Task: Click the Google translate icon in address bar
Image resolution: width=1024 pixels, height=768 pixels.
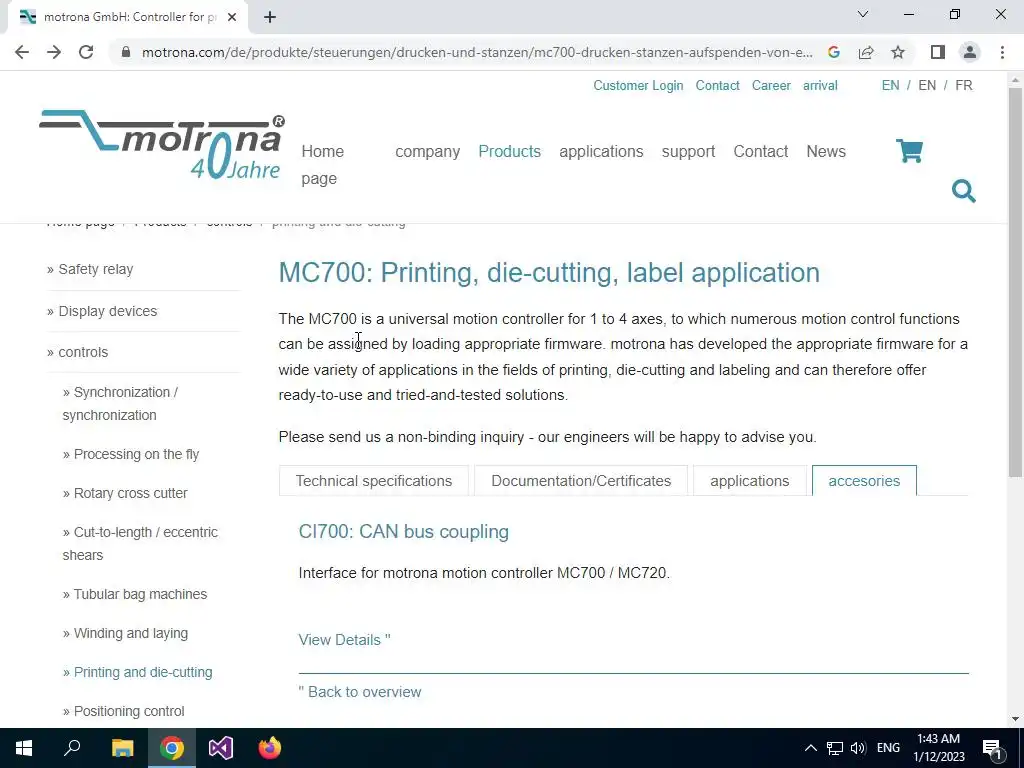Action: [x=834, y=52]
